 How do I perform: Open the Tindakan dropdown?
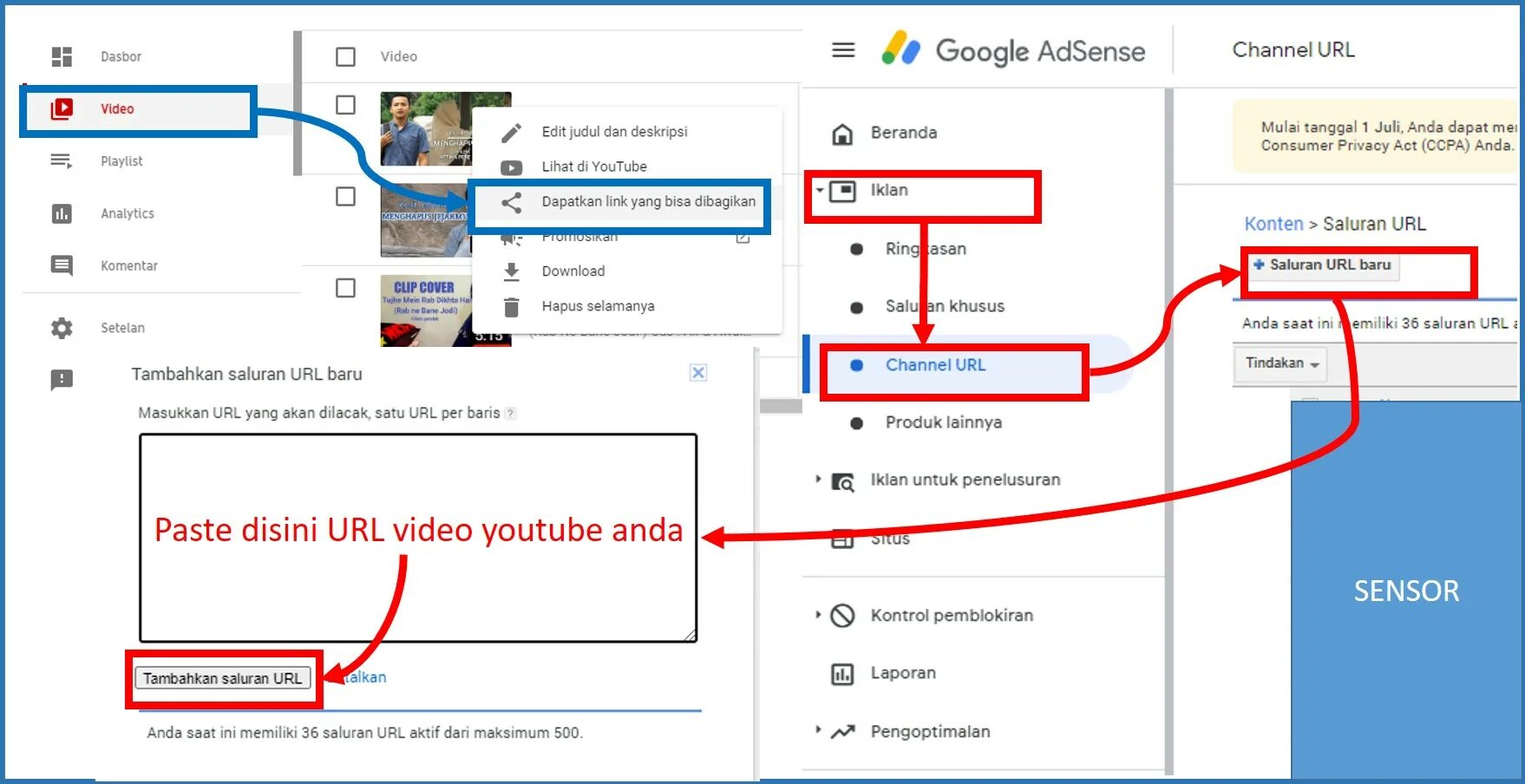coord(1280,363)
